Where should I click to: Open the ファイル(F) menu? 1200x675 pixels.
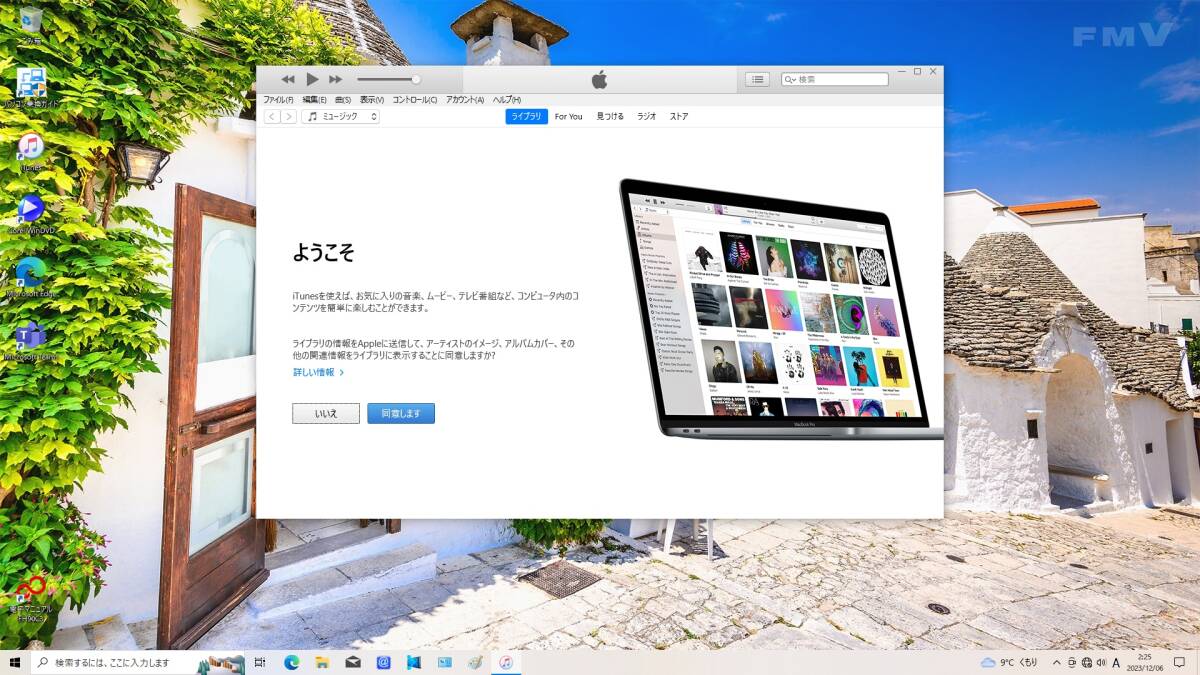pyautogui.click(x=278, y=100)
